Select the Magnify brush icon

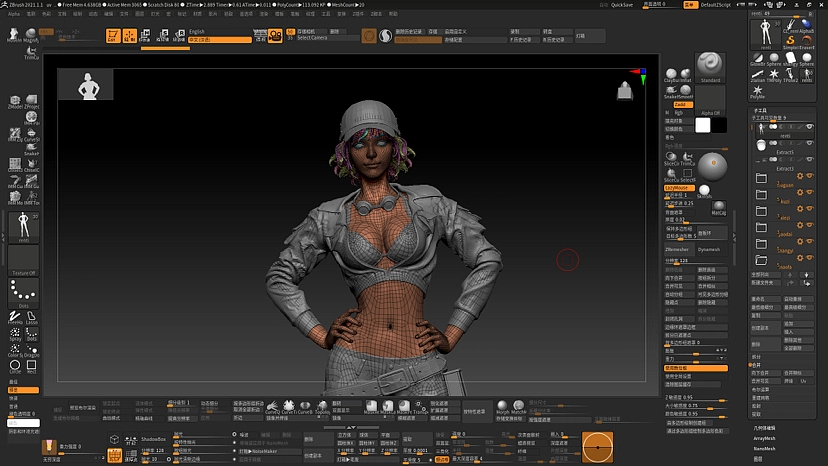point(31,35)
